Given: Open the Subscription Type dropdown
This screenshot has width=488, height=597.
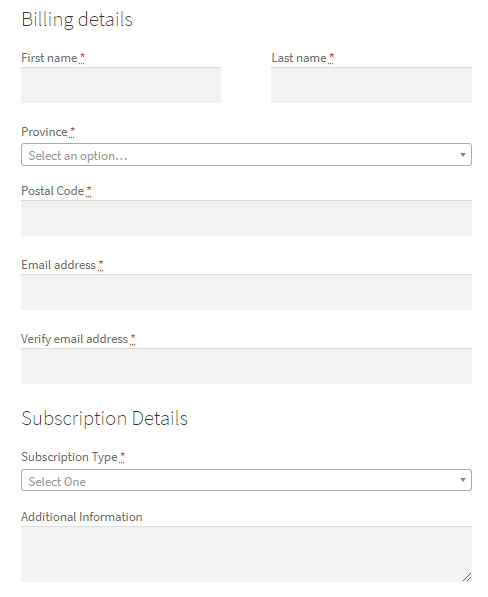Looking at the screenshot, I should [246, 480].
